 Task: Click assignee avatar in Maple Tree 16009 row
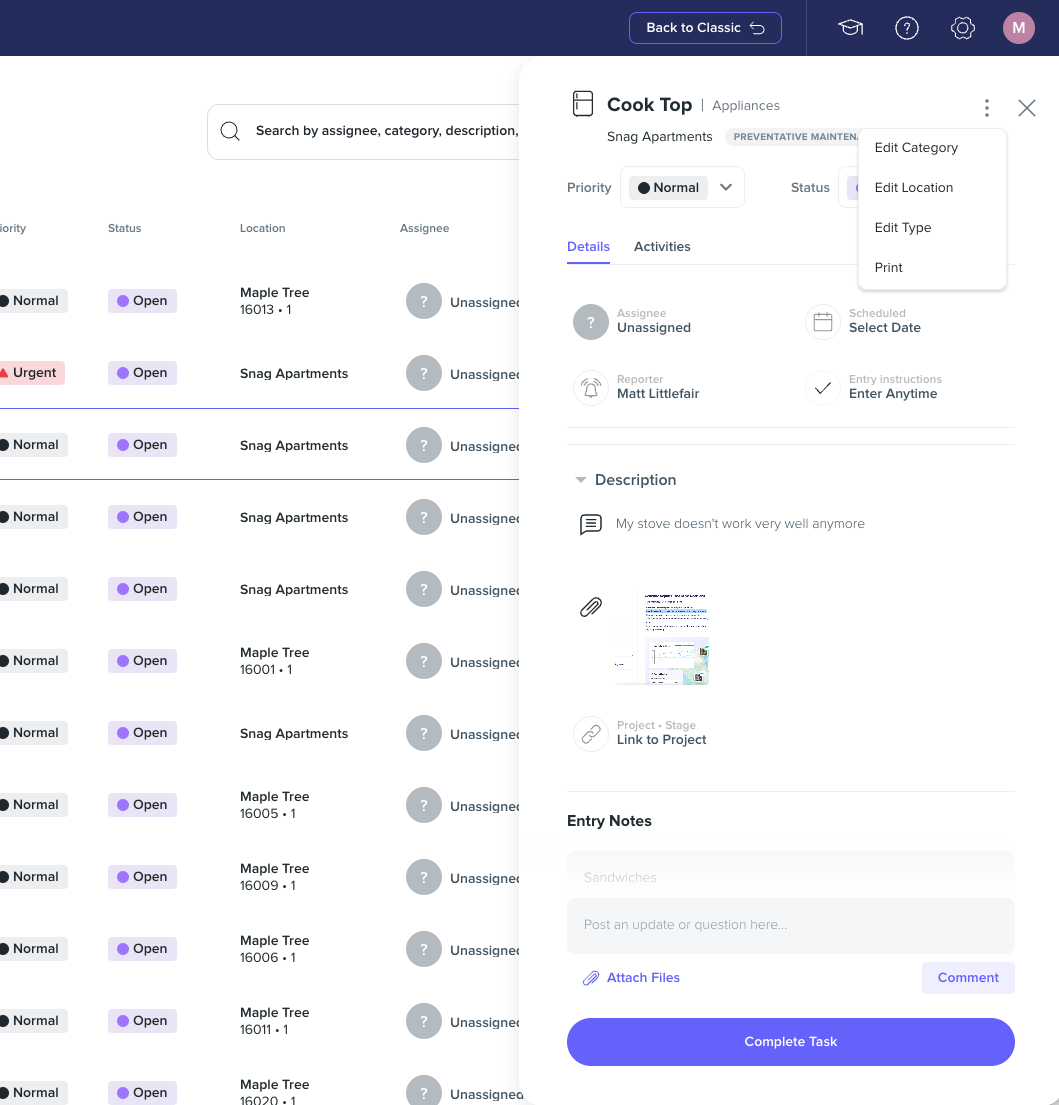point(423,877)
